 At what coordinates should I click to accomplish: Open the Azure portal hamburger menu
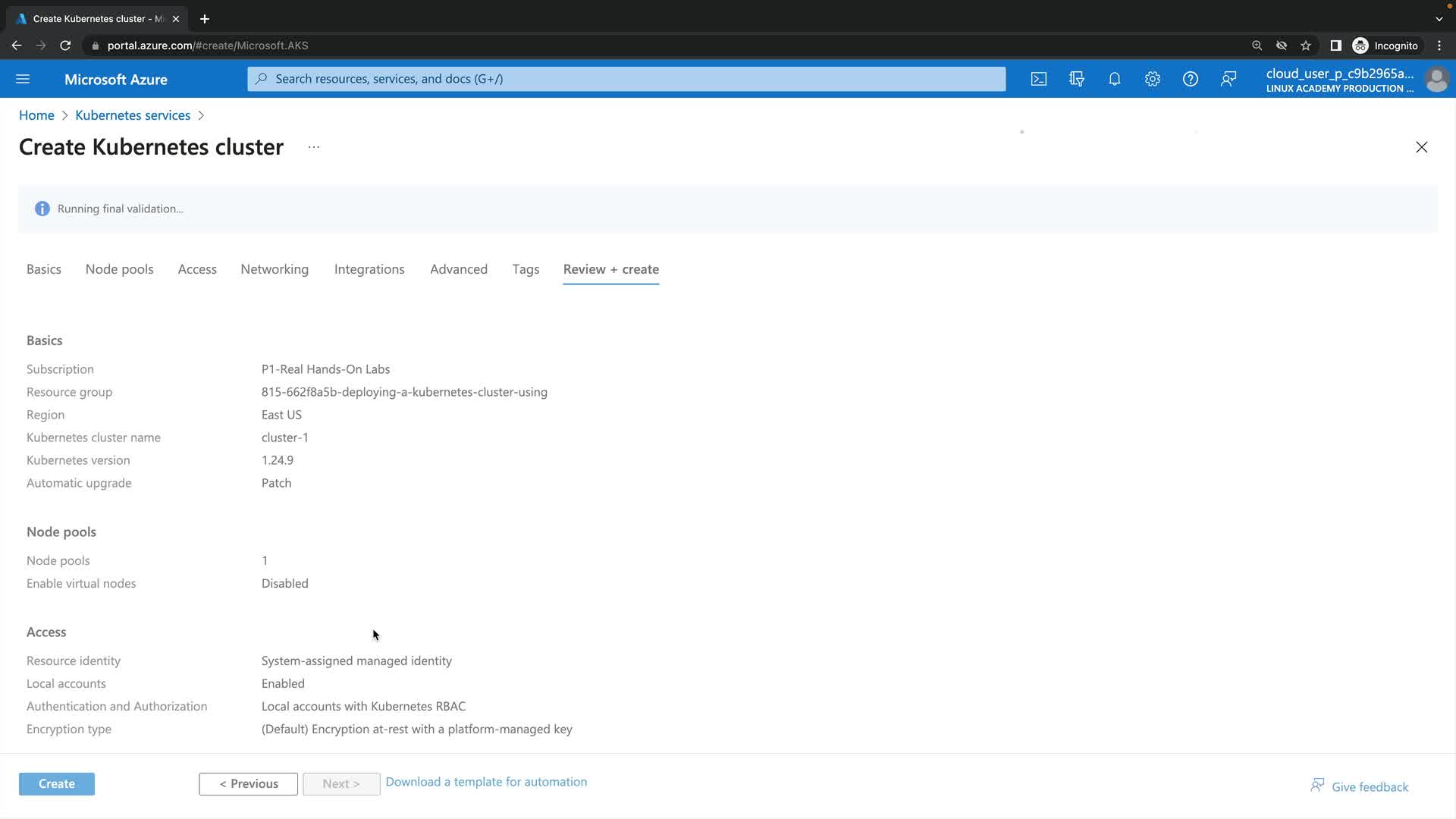(23, 79)
